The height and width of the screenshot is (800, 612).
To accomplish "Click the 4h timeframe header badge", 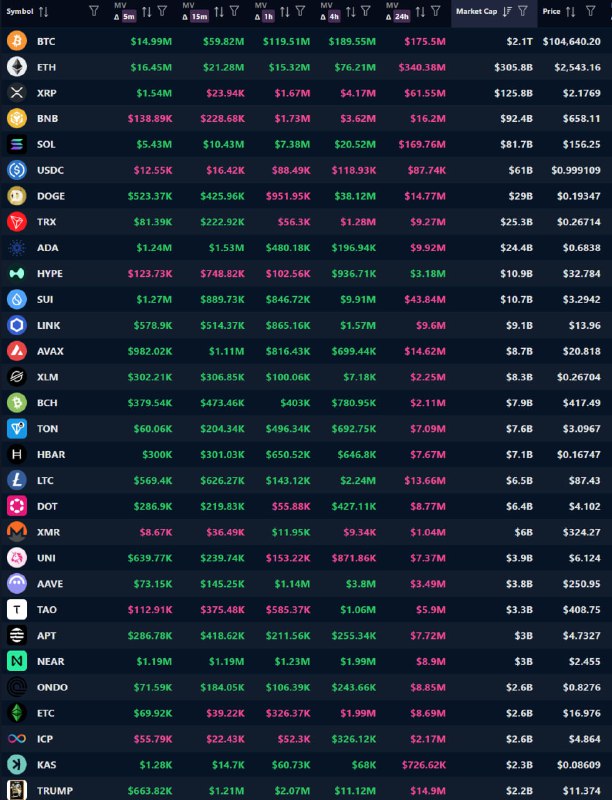I will point(334,16).
